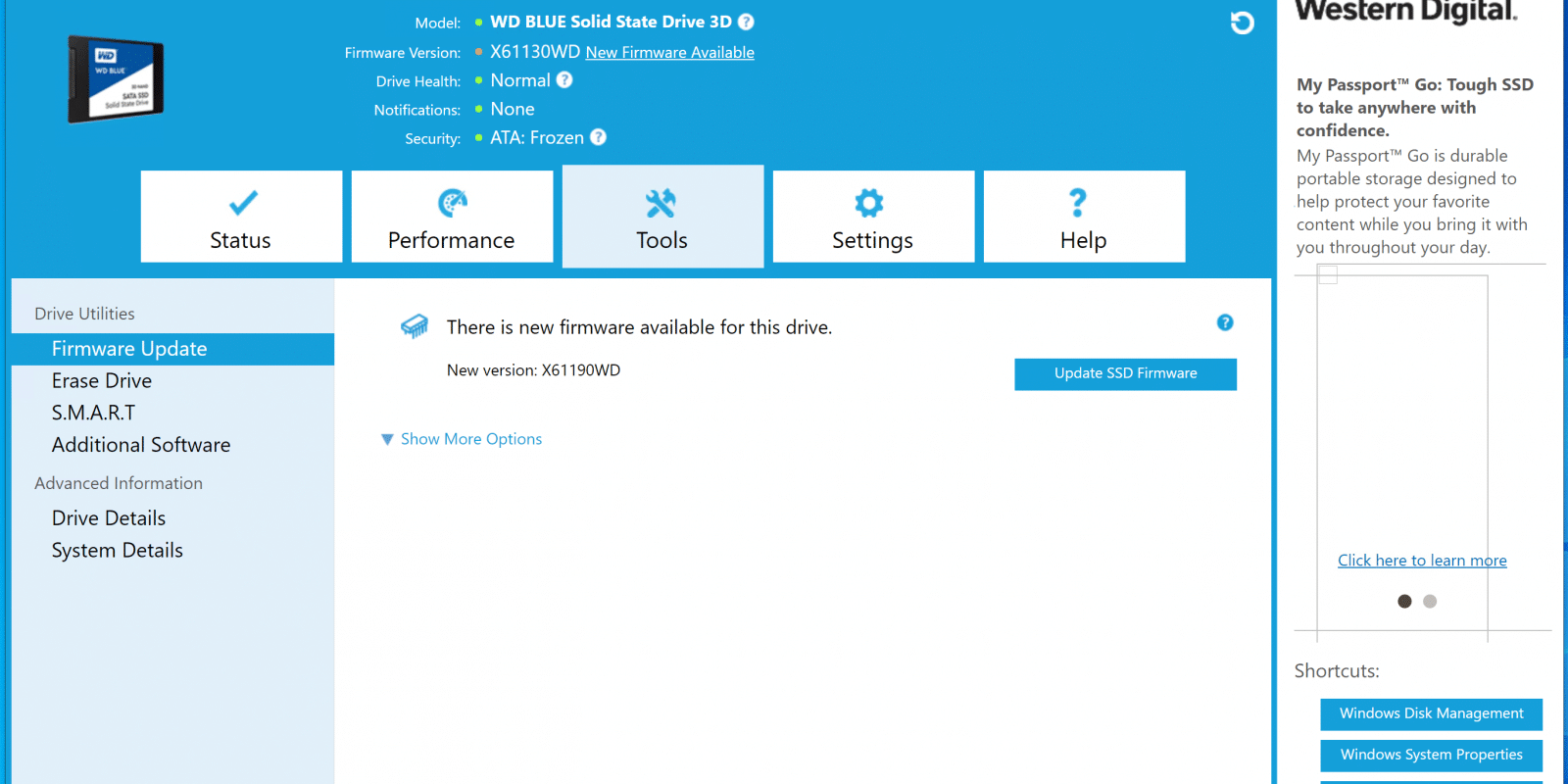
Task: Open the Status tab
Action: [241, 217]
